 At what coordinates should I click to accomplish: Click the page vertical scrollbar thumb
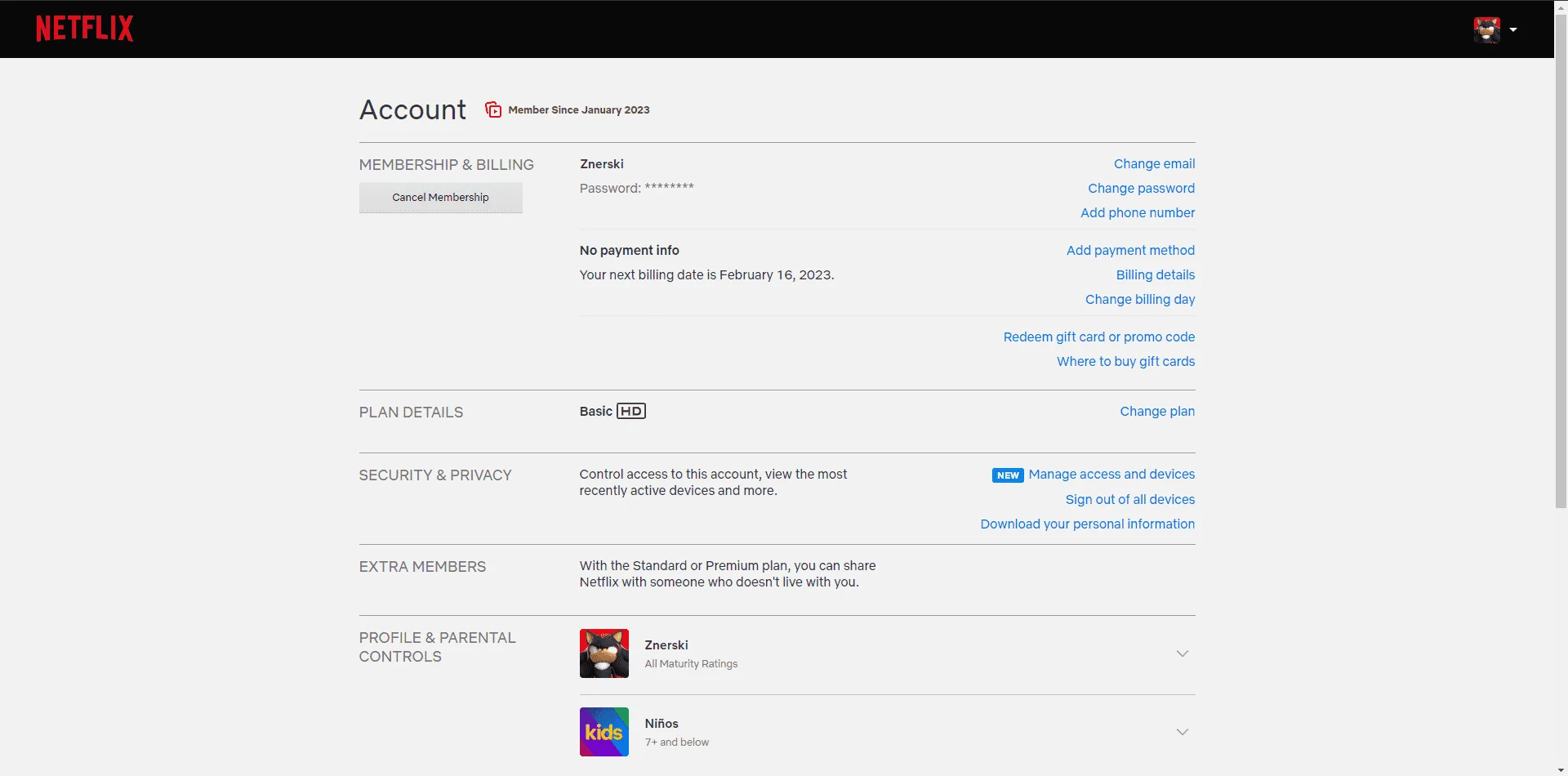[1561, 261]
